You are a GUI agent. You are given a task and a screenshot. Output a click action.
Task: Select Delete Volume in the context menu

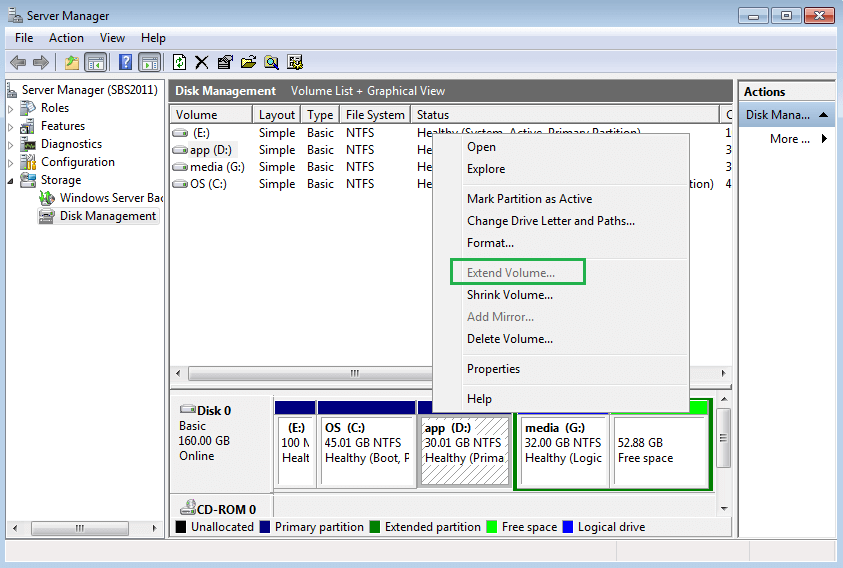[509, 339]
